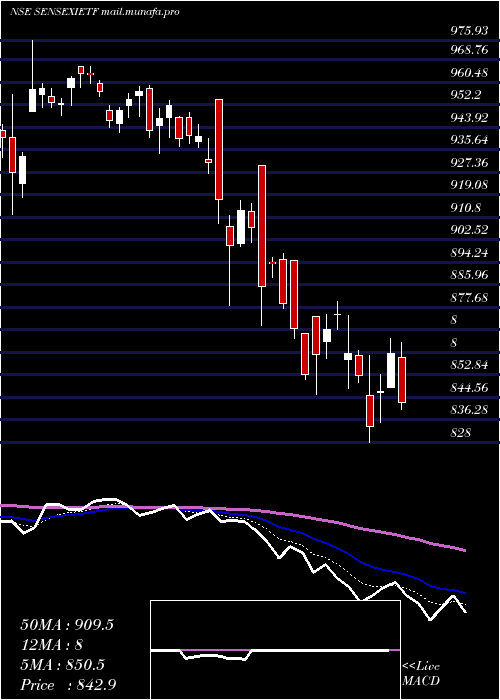Click the 943.92 axis value
The width and height of the screenshot is (500, 700).
pos(468,117)
